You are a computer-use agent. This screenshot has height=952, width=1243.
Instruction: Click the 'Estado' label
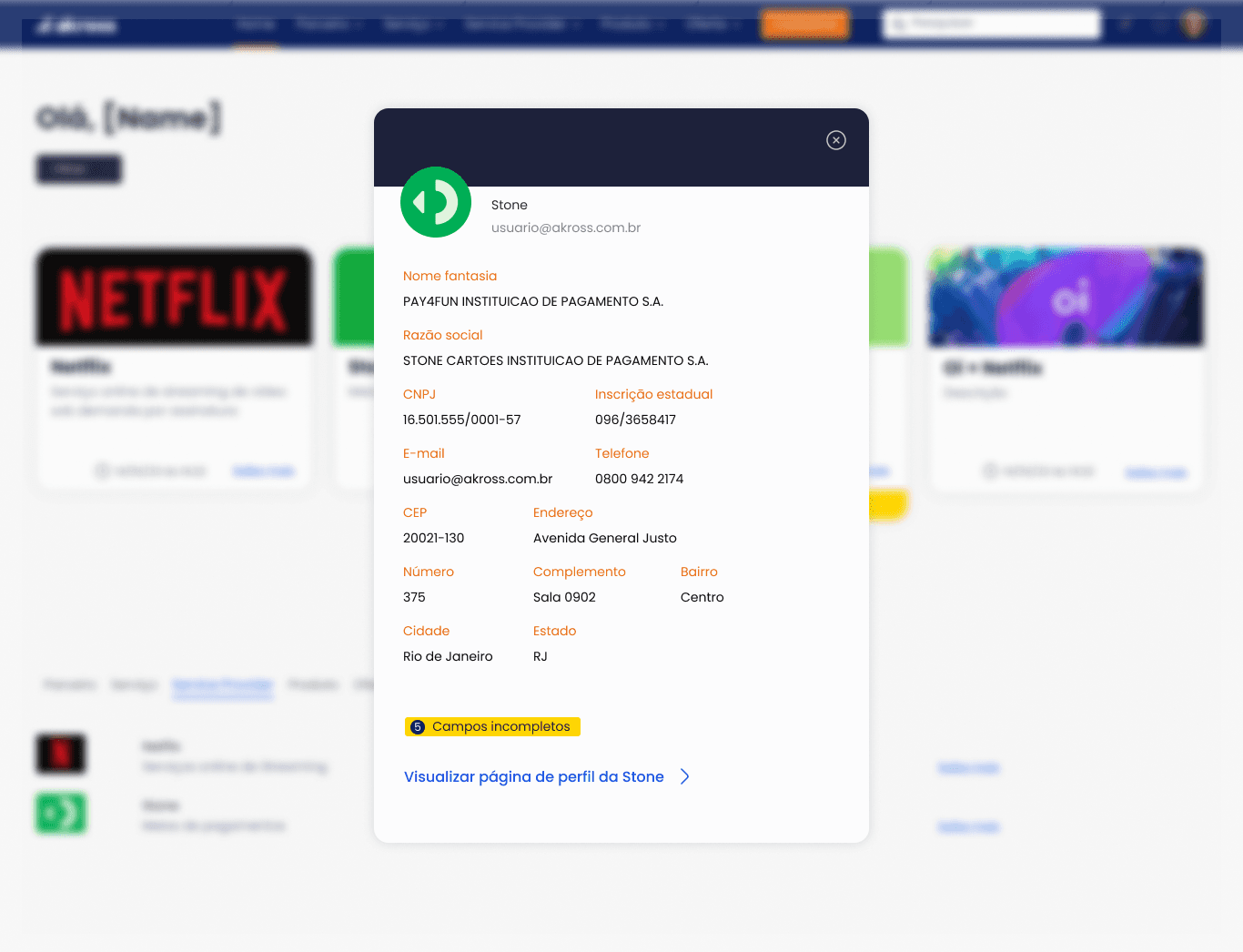click(x=554, y=631)
